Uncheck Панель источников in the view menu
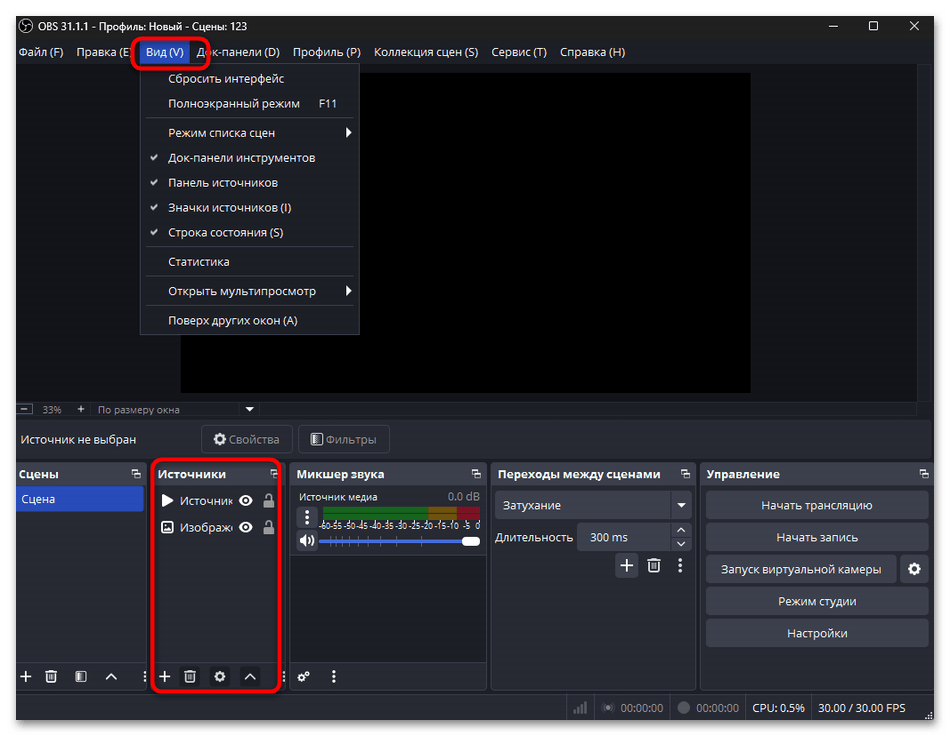 pyautogui.click(x=222, y=183)
